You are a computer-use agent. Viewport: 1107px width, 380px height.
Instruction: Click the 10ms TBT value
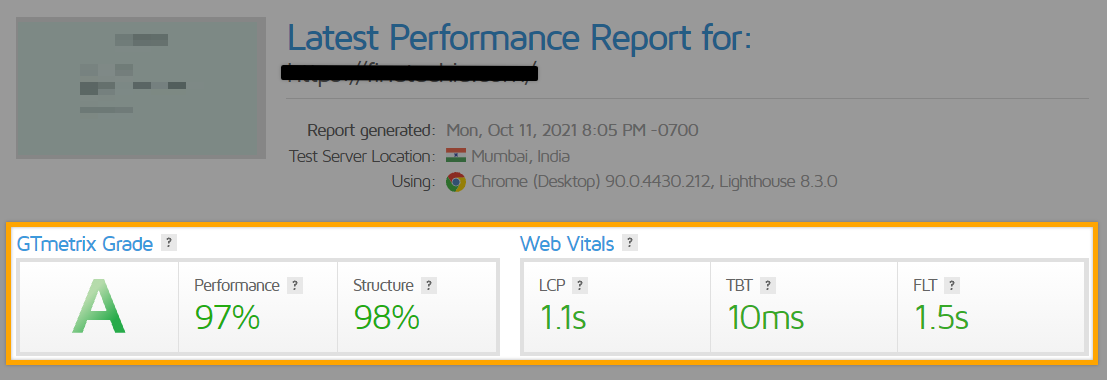pos(765,318)
